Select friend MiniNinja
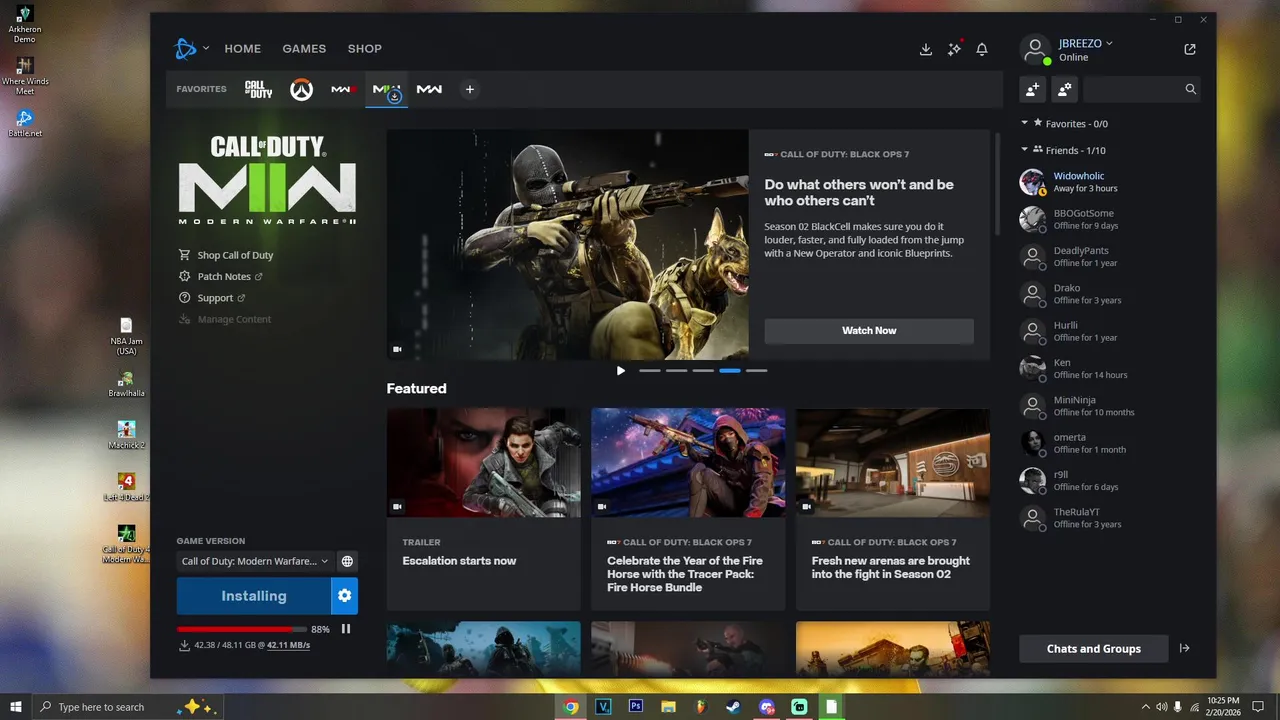The image size is (1280, 720). pyautogui.click(x=1110, y=406)
